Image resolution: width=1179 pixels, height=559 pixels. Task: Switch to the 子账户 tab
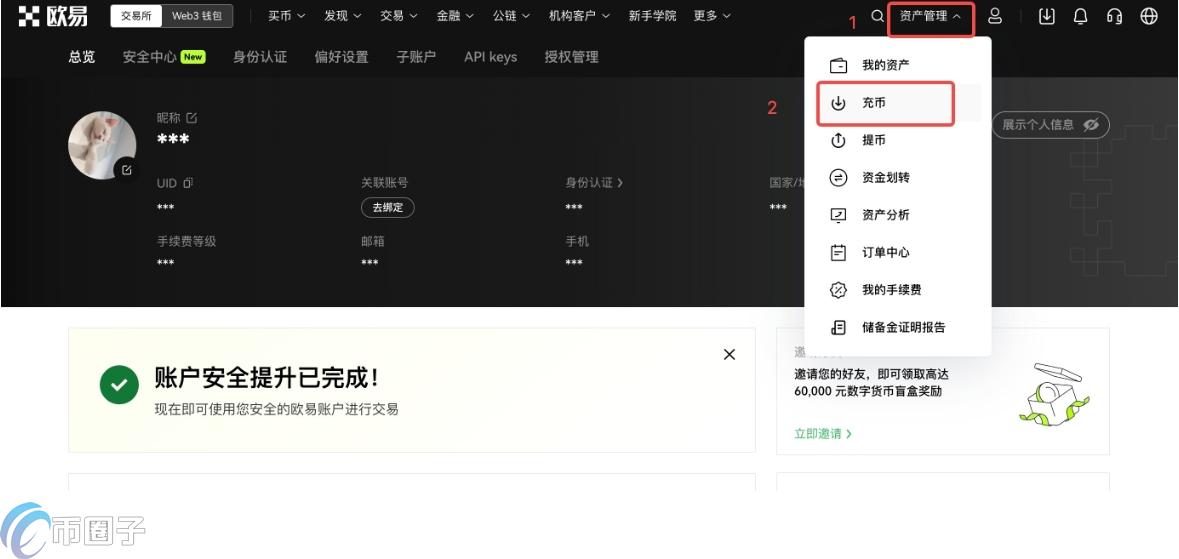(x=416, y=57)
